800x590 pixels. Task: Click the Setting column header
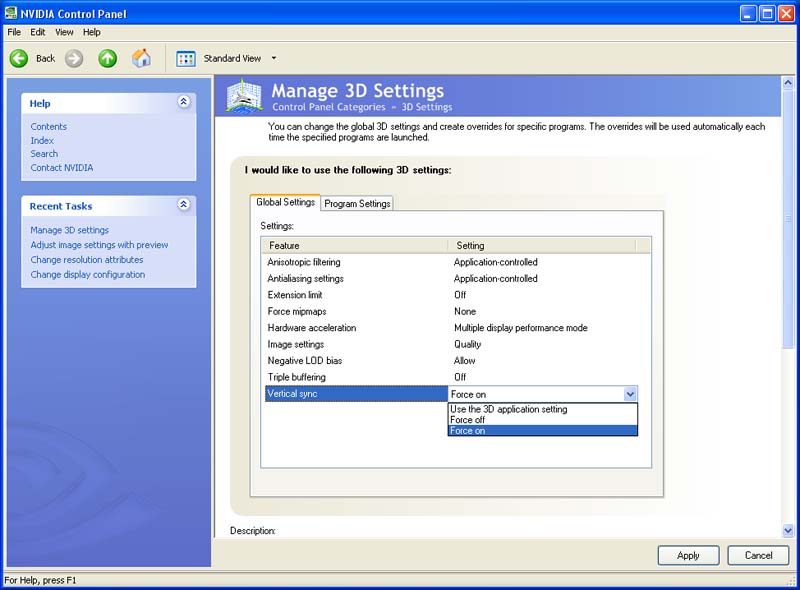[542, 245]
